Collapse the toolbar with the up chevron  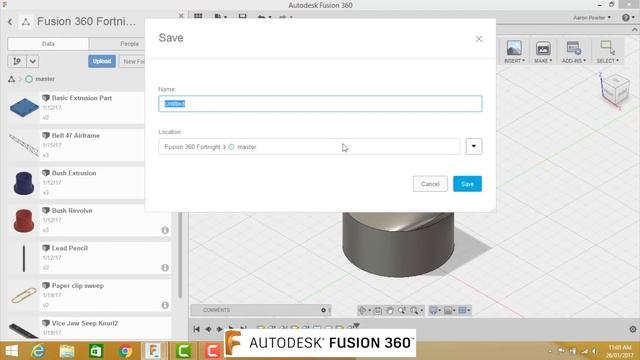pos(634,30)
